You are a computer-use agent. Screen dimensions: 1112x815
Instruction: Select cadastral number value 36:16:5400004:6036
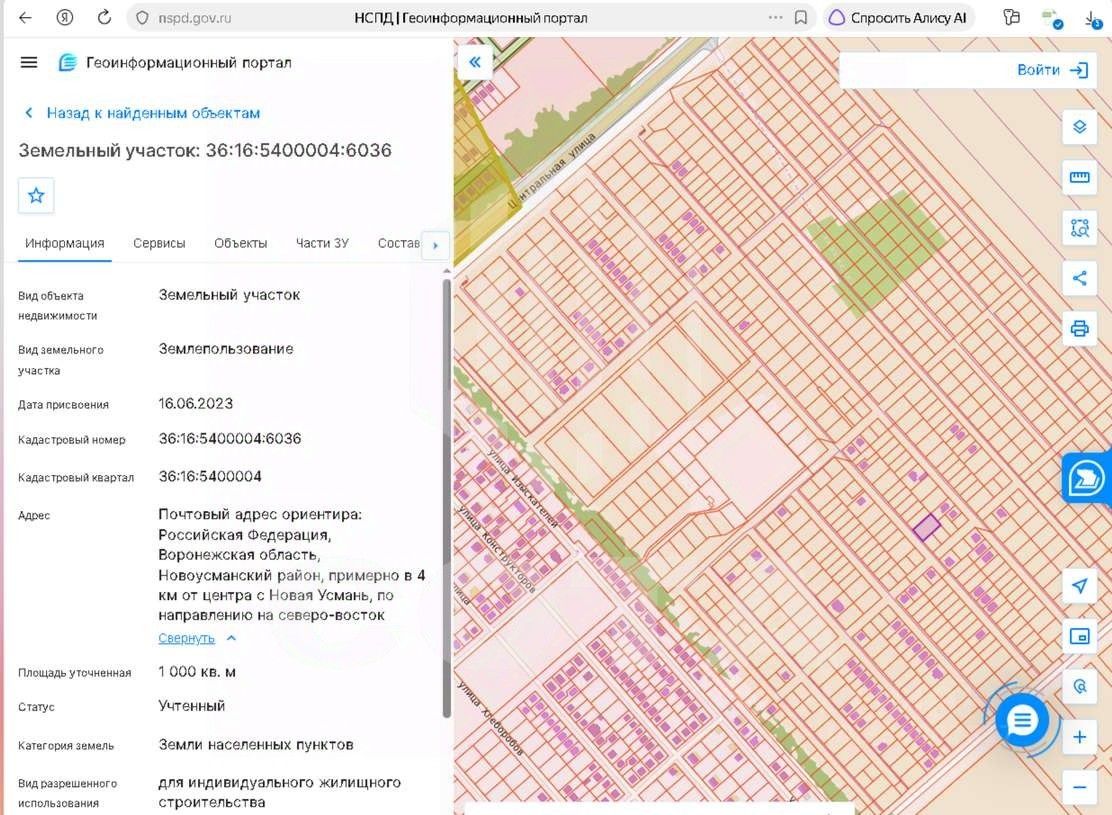[230, 439]
